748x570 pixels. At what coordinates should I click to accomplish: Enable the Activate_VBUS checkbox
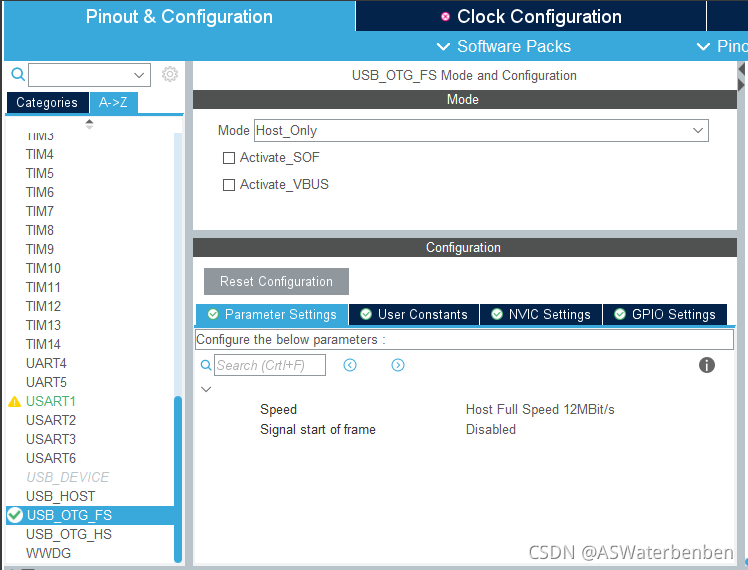(229, 185)
